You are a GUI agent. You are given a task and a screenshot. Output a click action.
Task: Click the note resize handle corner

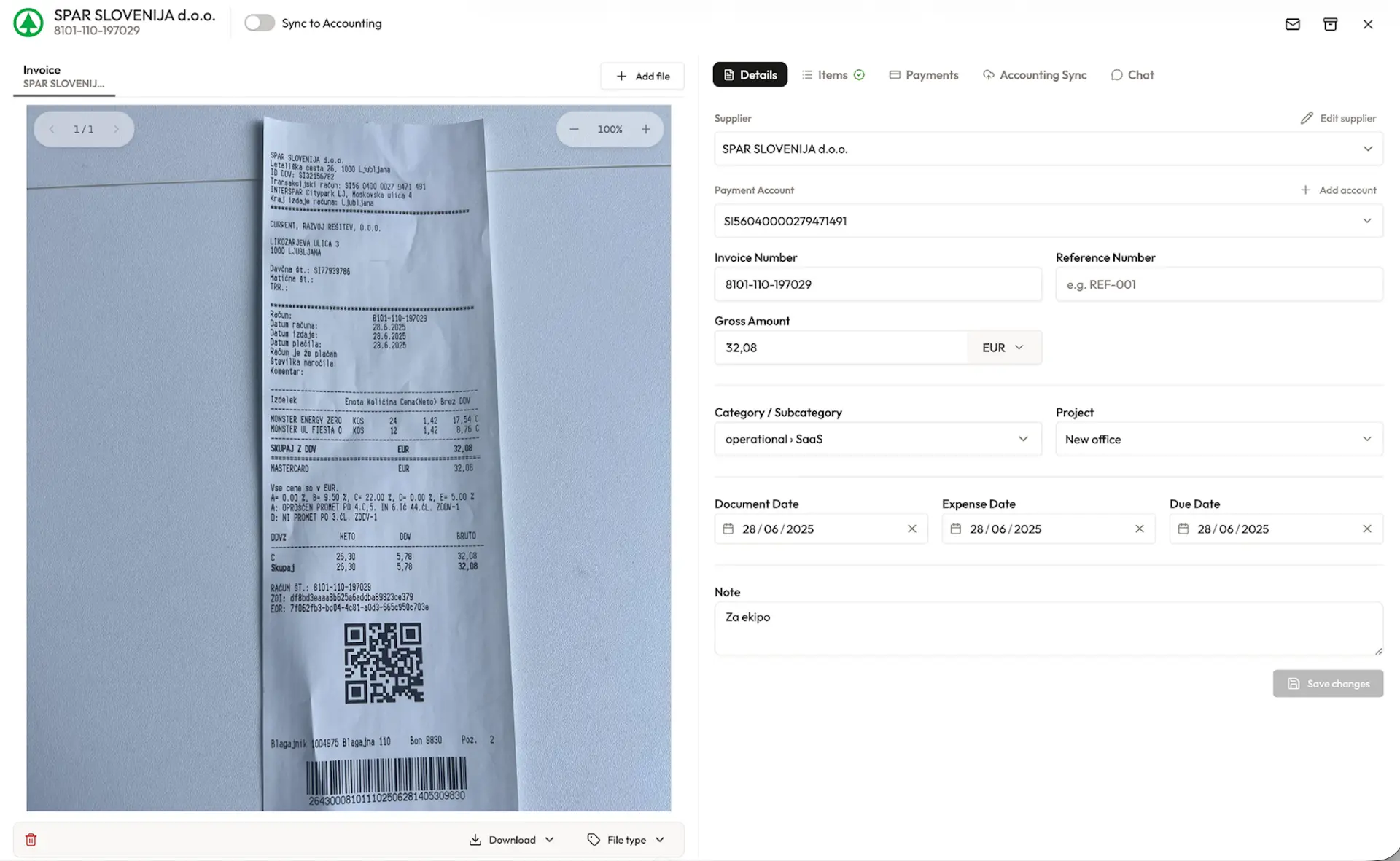coord(1378,651)
